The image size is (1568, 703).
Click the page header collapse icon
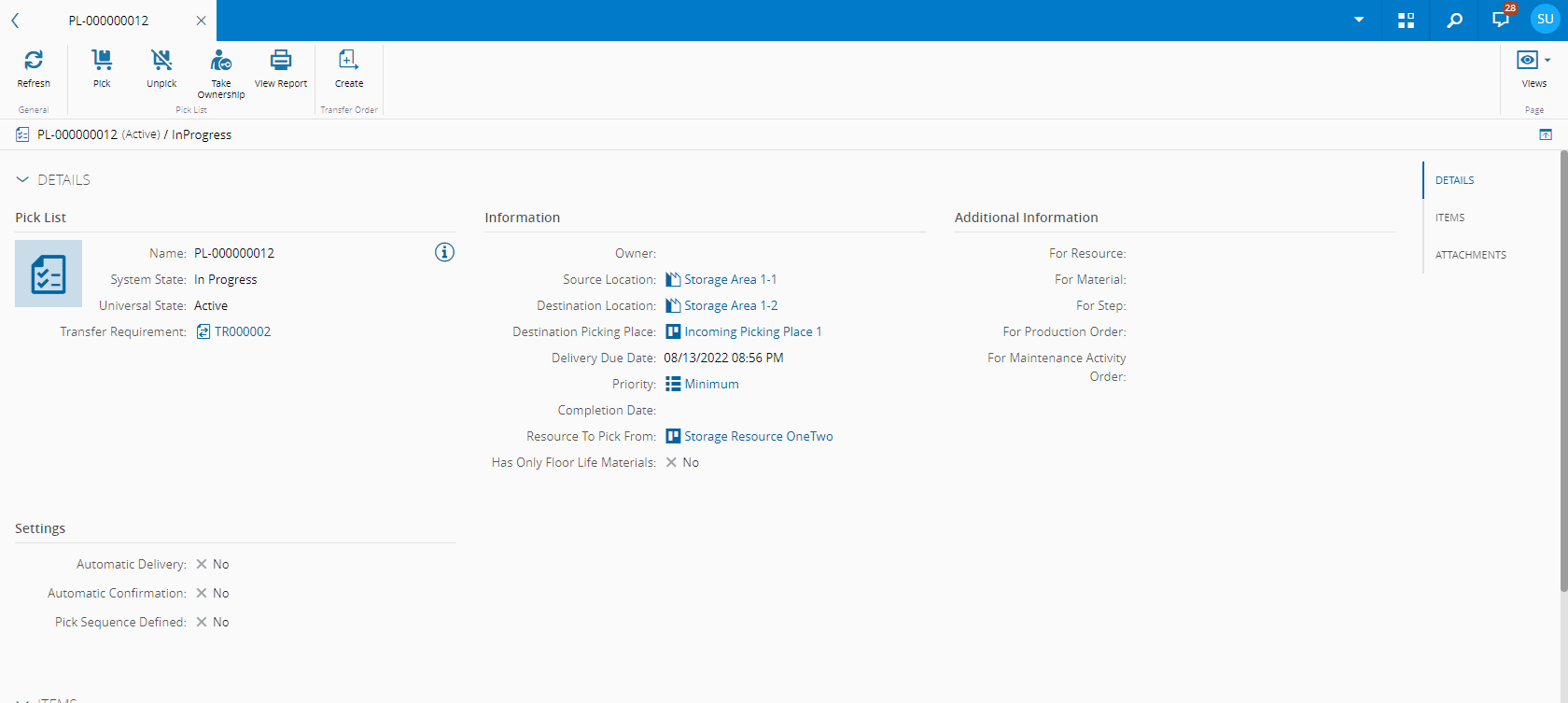pos(1546,134)
